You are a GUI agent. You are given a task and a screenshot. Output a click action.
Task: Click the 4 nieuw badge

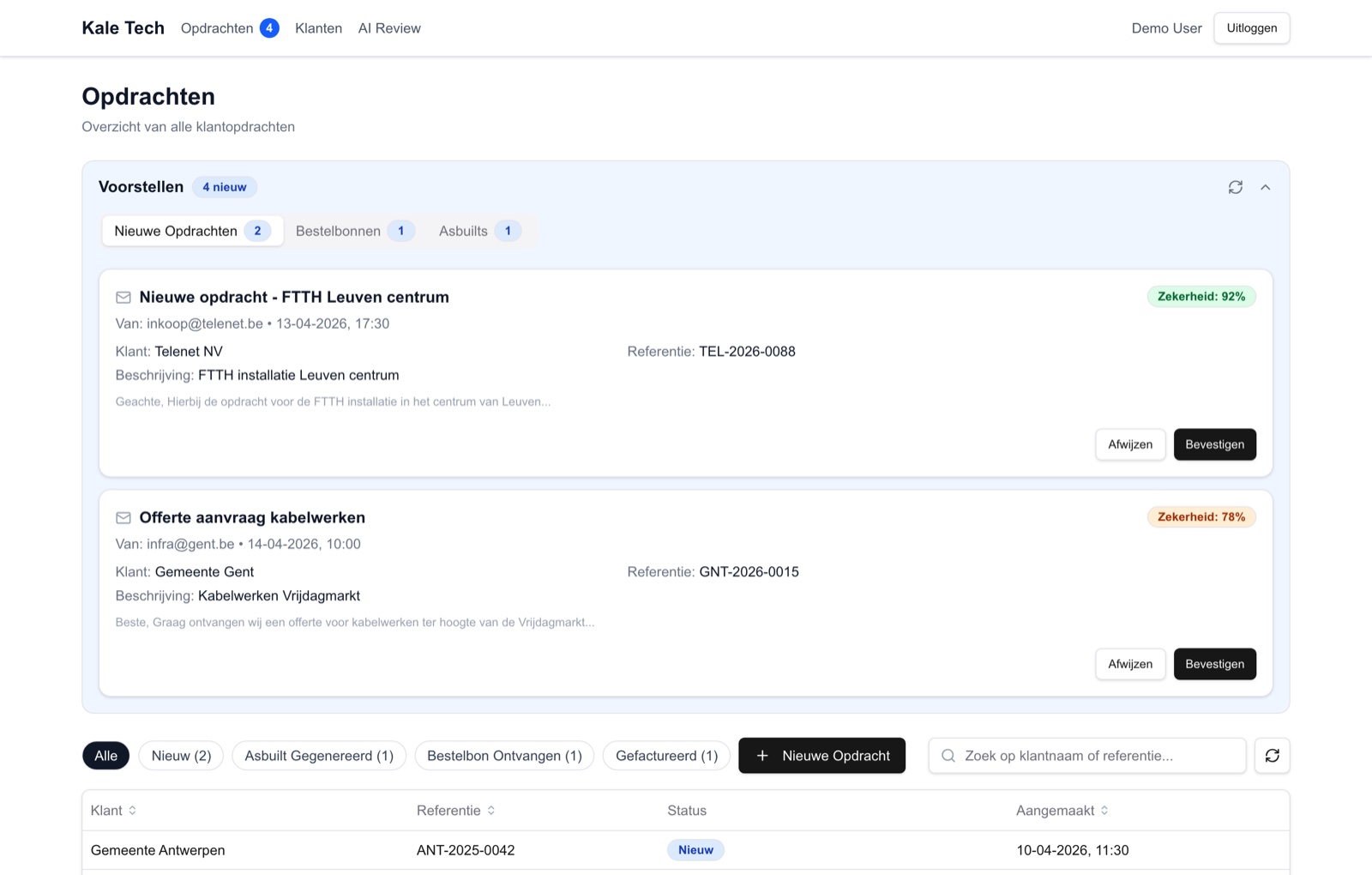coord(225,187)
